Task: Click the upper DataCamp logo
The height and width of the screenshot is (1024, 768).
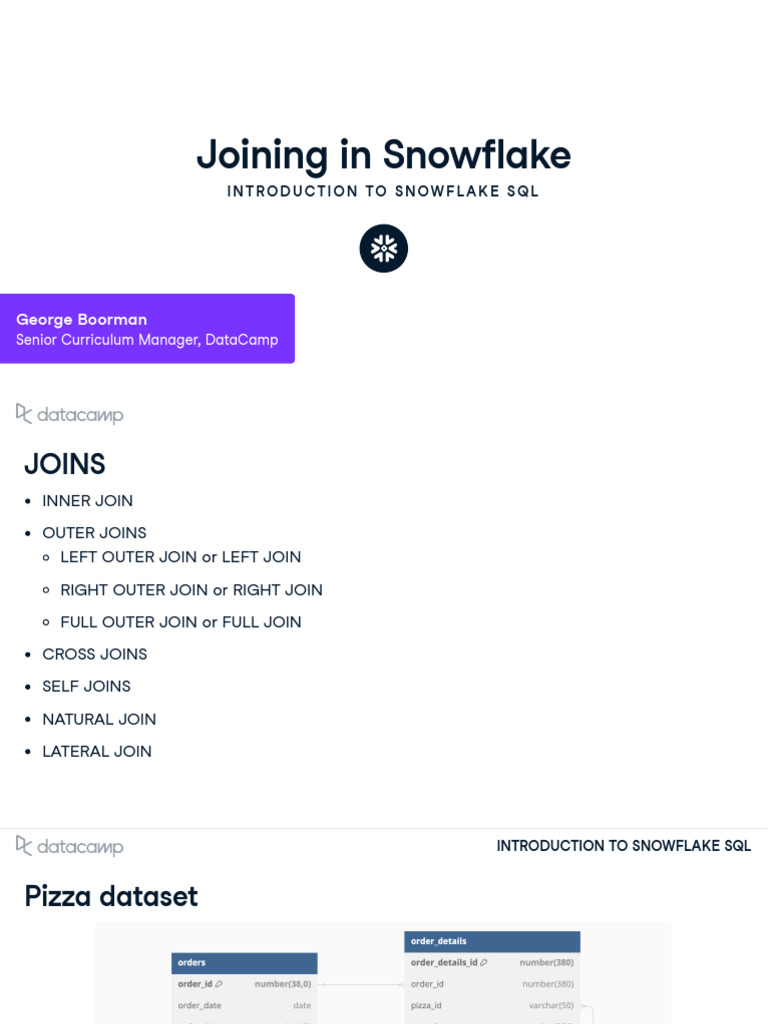Action: tap(70, 414)
